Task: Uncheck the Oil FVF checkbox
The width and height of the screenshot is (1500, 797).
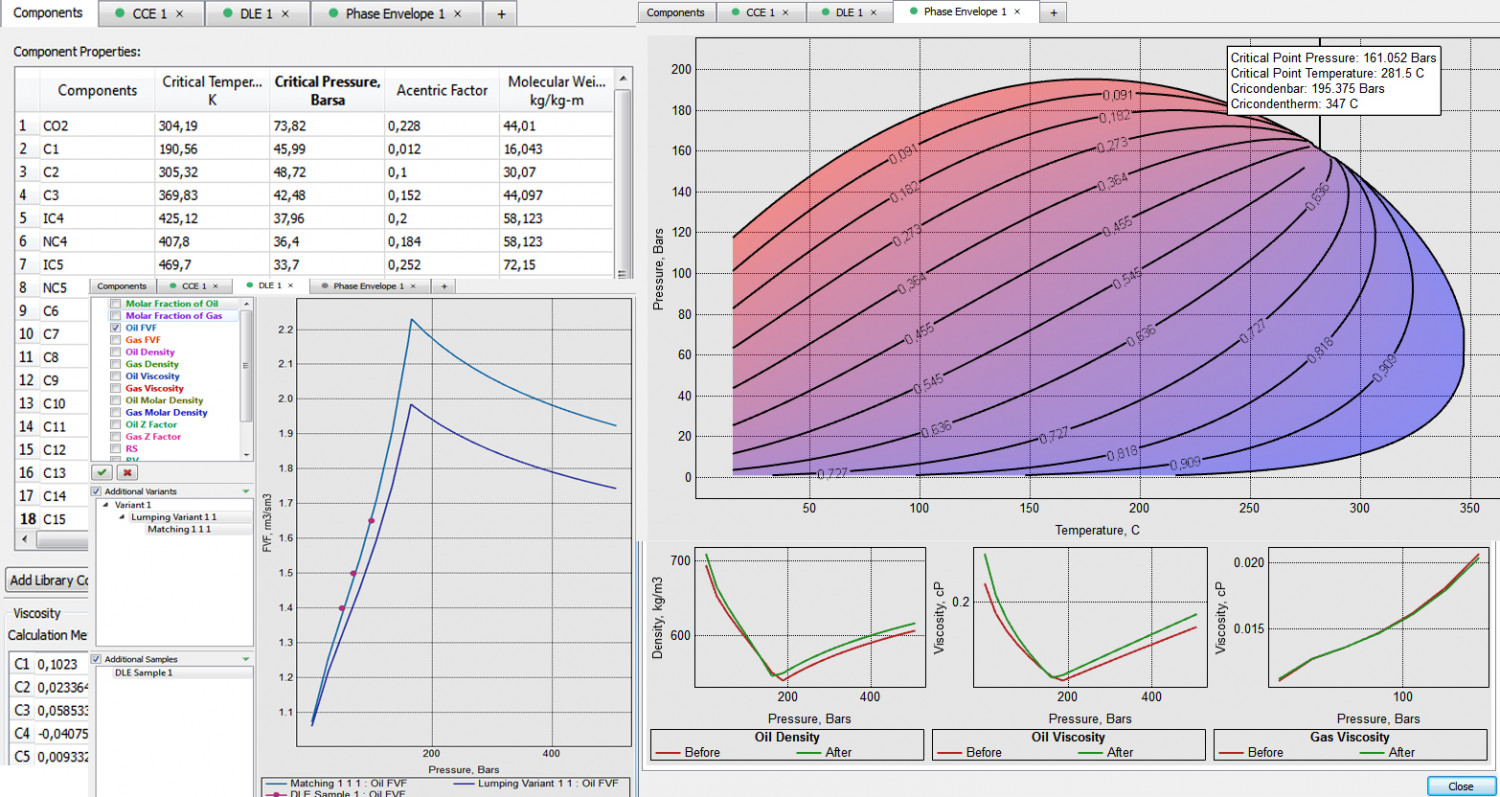Action: (x=116, y=328)
